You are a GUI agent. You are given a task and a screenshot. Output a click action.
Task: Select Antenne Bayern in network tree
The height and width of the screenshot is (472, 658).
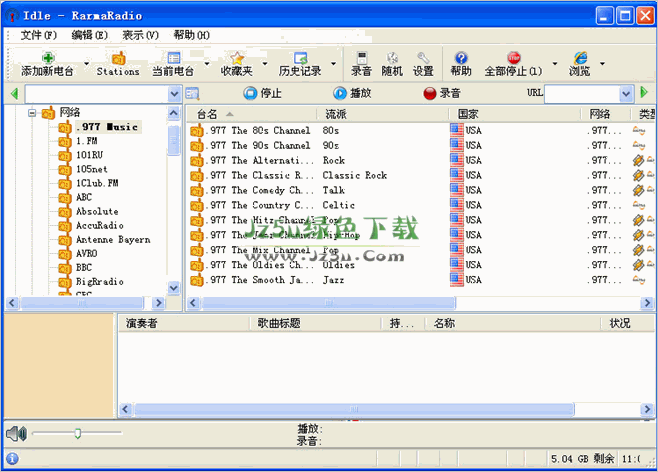(113, 240)
